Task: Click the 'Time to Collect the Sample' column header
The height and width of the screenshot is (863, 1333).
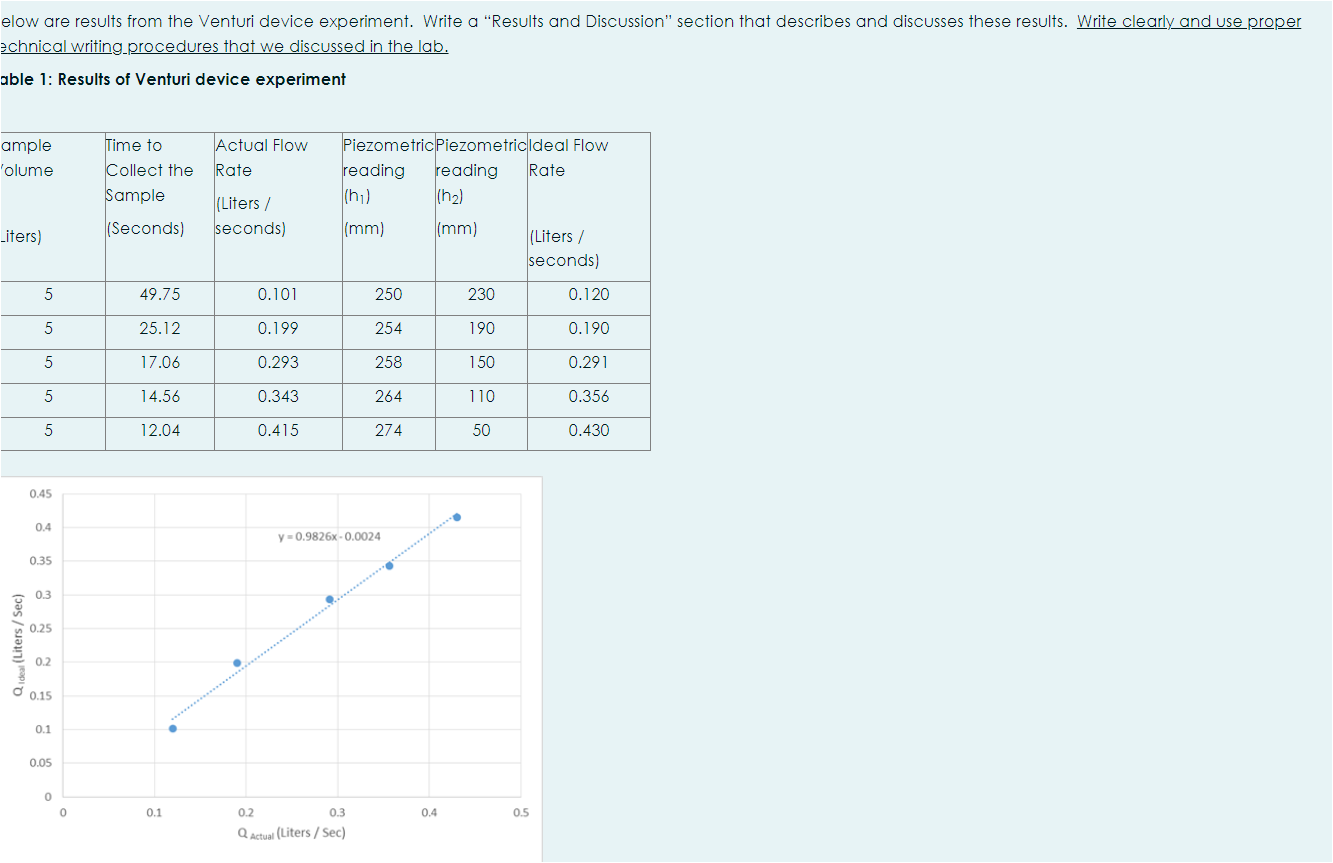Action: coord(160,206)
